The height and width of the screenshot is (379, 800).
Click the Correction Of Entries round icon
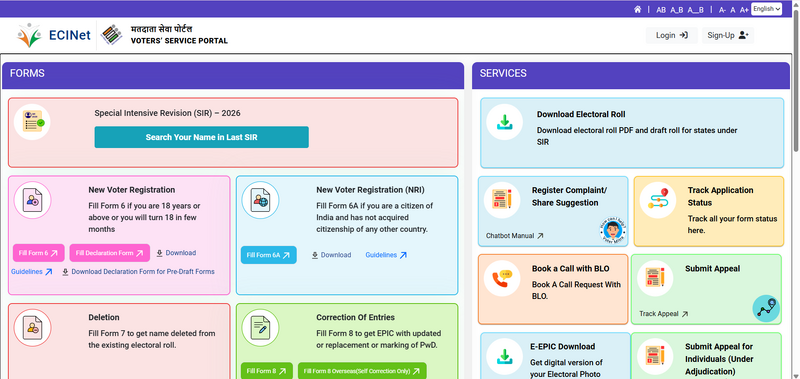[x=260, y=327]
